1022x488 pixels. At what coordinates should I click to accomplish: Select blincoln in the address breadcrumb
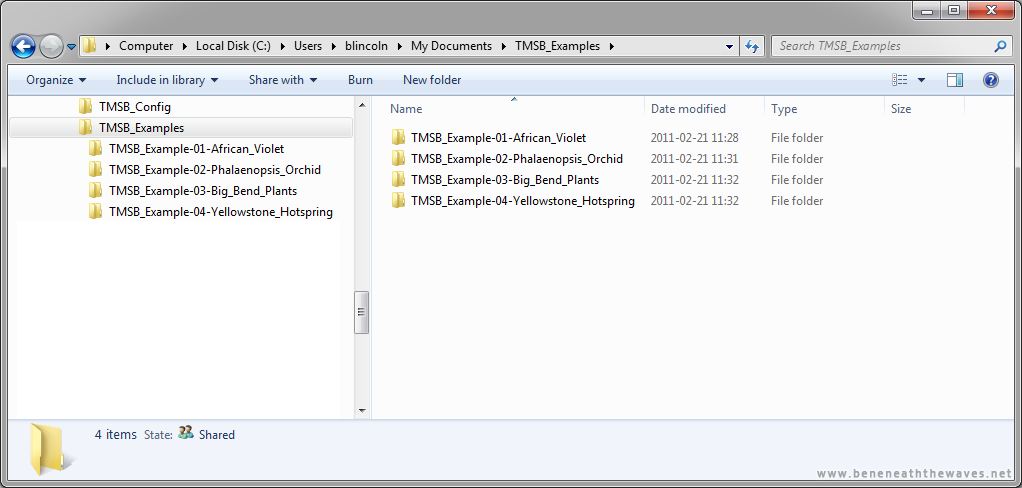366,46
